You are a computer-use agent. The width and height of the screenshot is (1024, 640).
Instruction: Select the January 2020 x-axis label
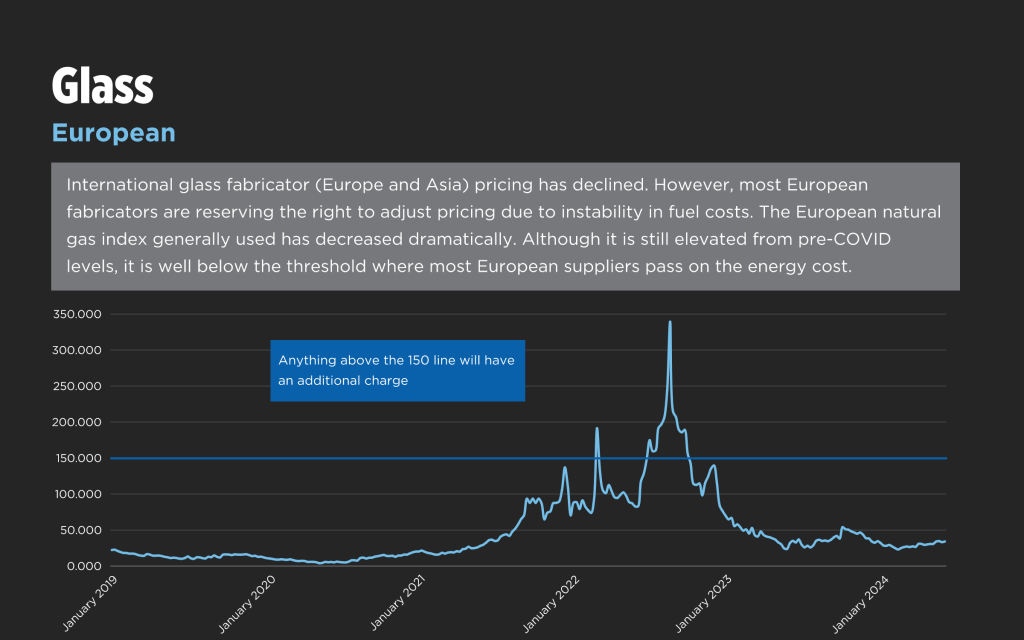point(246,602)
